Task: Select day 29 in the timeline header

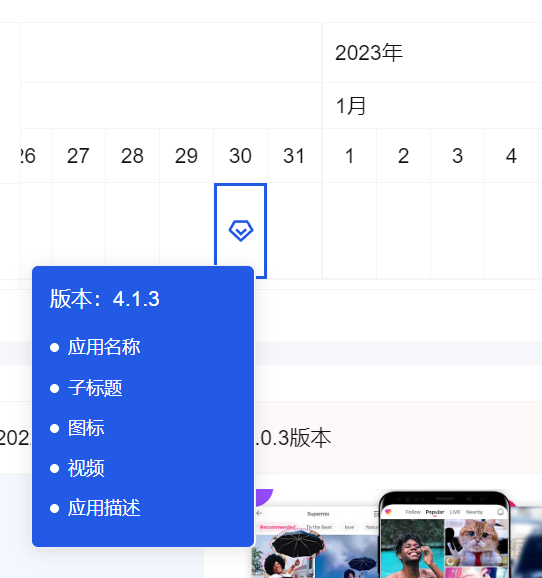Action: [186, 156]
